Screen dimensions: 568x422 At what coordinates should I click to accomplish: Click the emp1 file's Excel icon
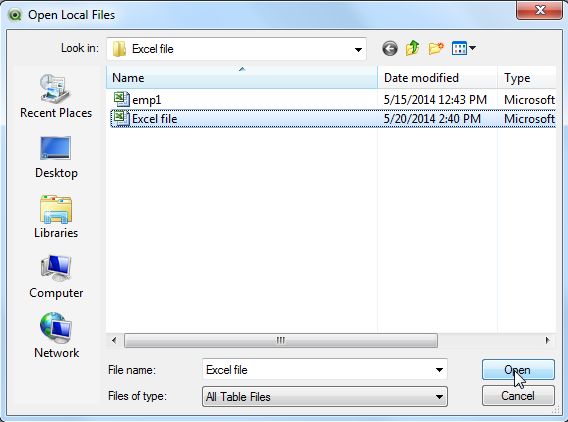(x=121, y=99)
